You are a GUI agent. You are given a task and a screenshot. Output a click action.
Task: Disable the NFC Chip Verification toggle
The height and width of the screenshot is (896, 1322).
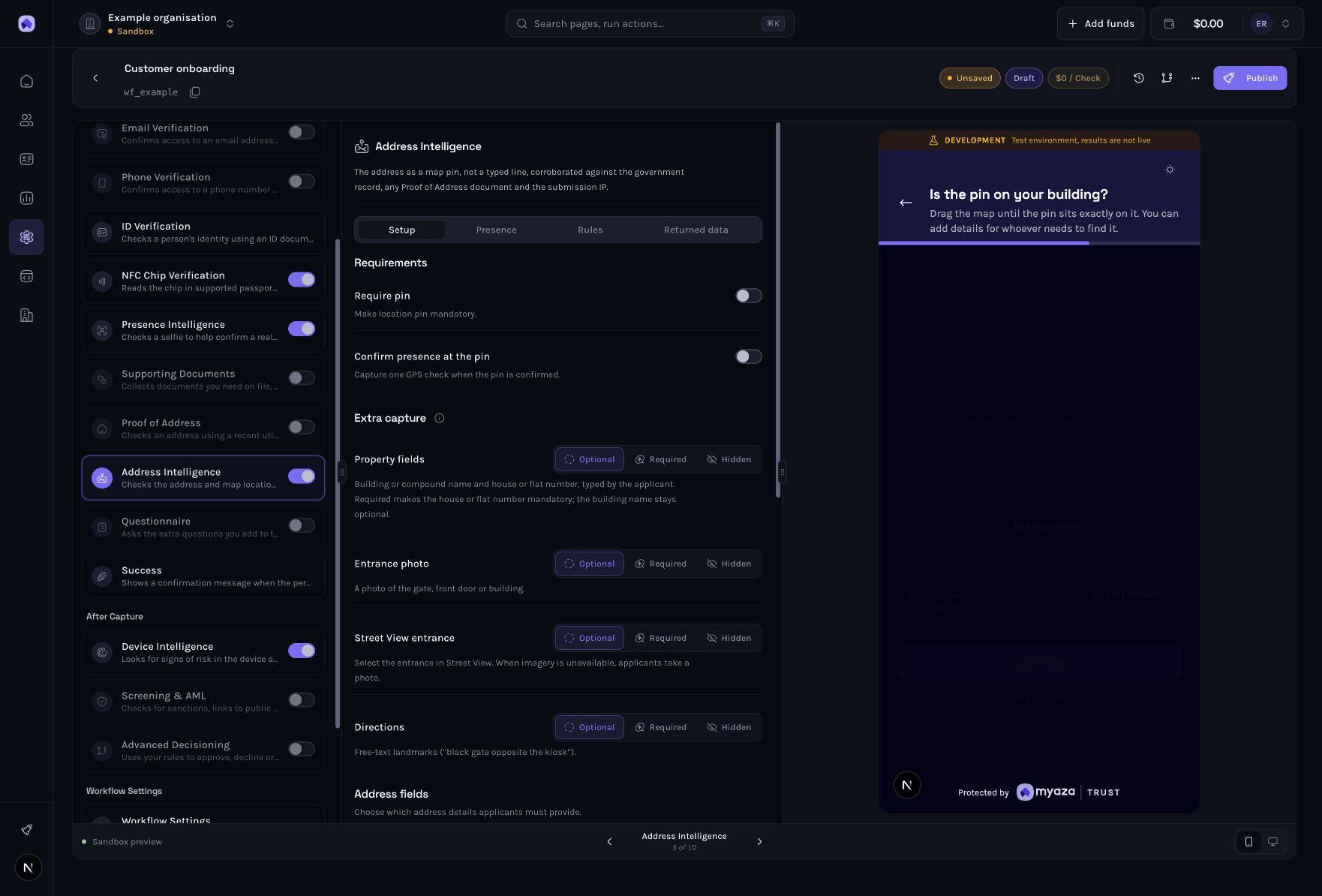[x=302, y=280]
